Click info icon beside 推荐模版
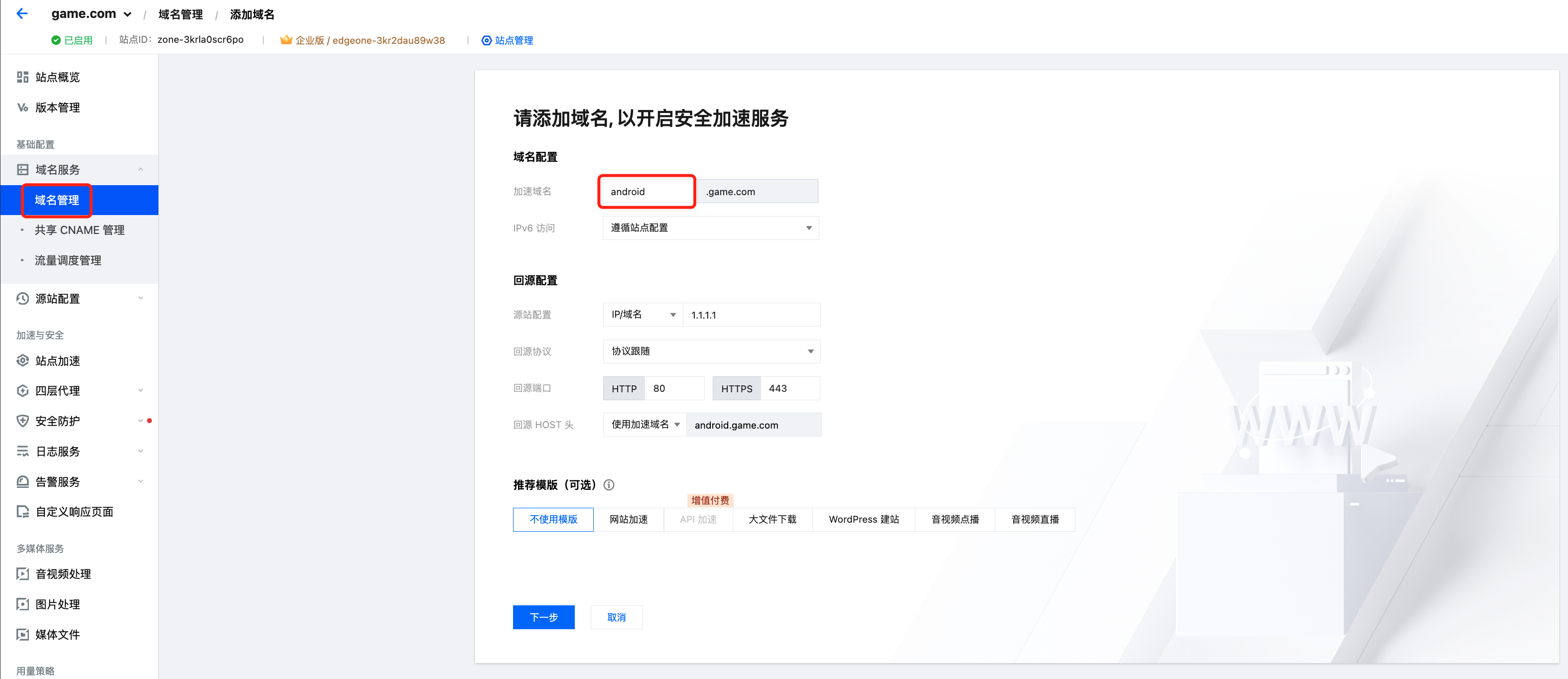 (x=609, y=485)
